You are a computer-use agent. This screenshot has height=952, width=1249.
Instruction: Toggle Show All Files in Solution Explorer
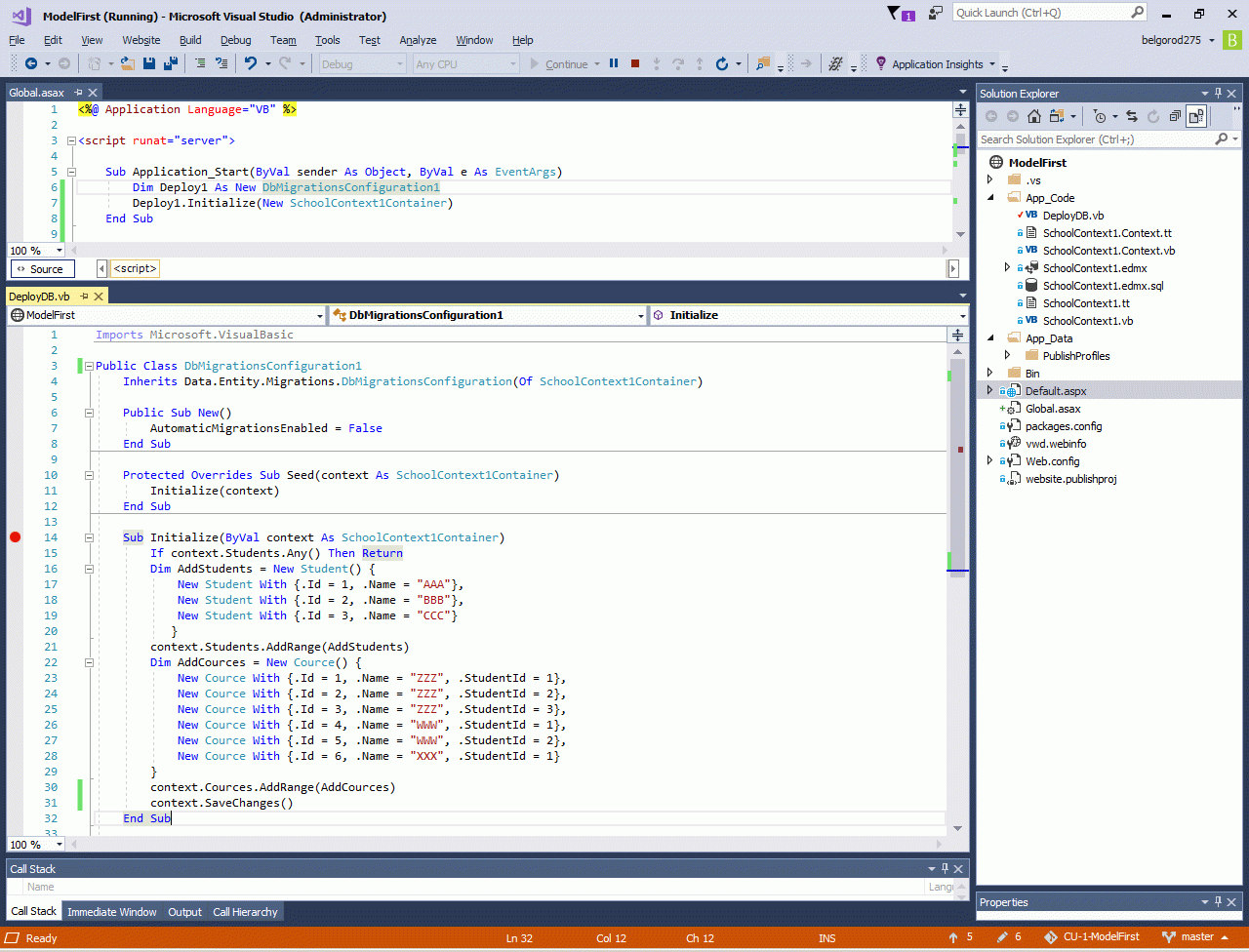pyautogui.click(x=1195, y=116)
